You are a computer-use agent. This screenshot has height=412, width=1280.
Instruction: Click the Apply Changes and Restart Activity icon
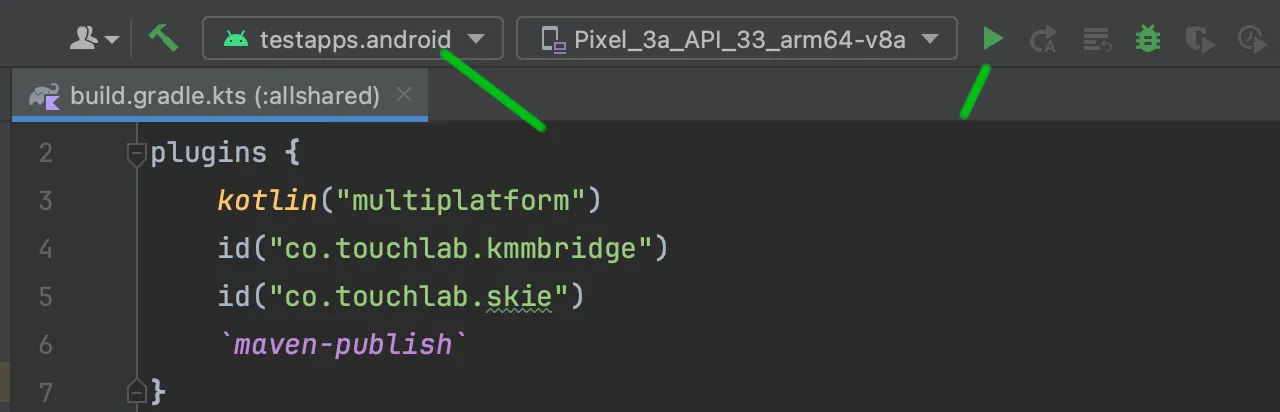[1044, 39]
